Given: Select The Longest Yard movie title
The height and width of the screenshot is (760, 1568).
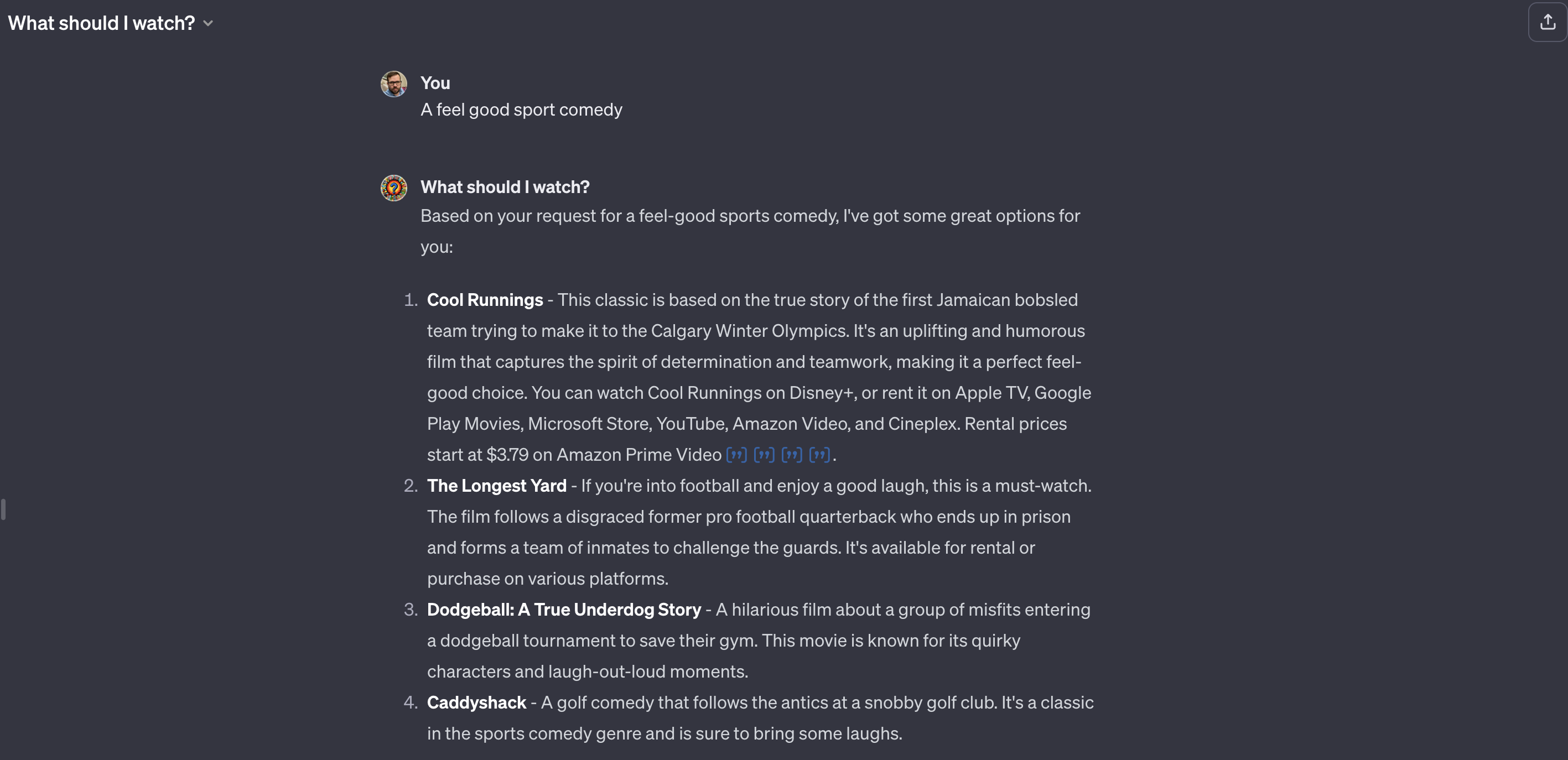Looking at the screenshot, I should pos(496,486).
